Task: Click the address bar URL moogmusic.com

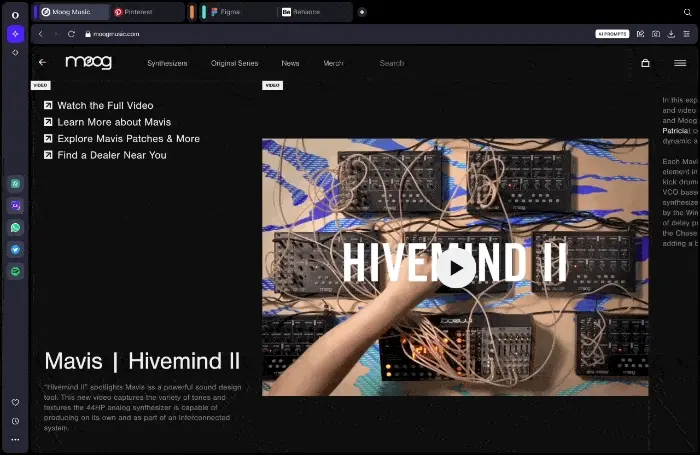Action: (x=116, y=34)
